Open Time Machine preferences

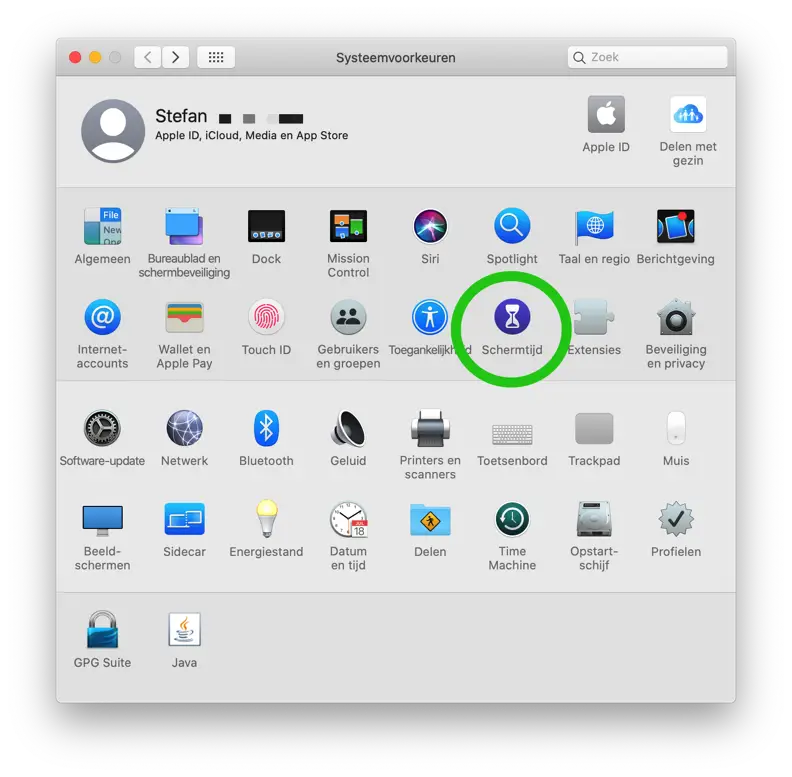512,519
